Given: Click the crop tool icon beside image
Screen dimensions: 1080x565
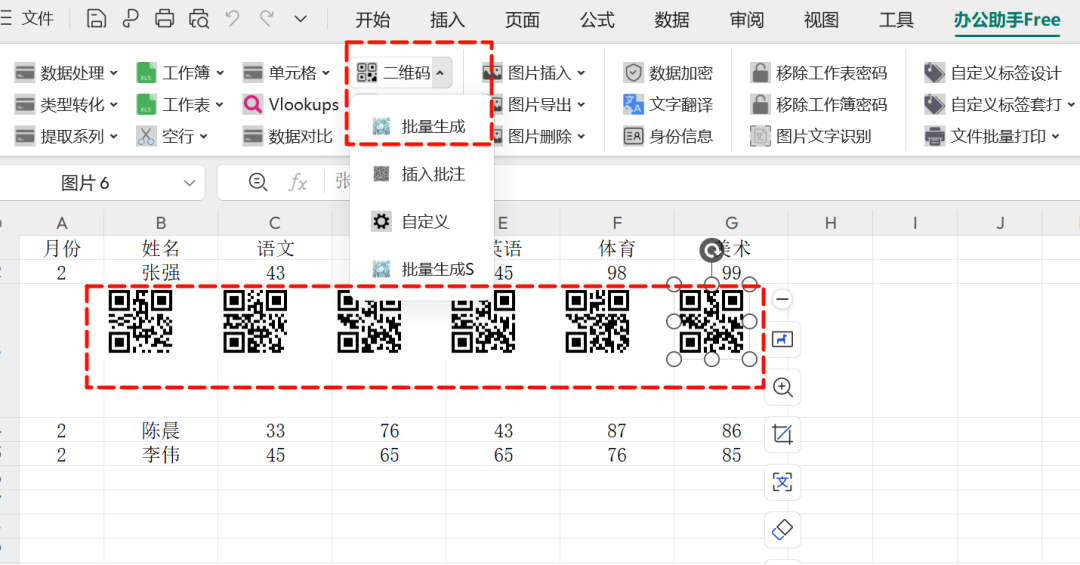Looking at the screenshot, I should (x=782, y=434).
